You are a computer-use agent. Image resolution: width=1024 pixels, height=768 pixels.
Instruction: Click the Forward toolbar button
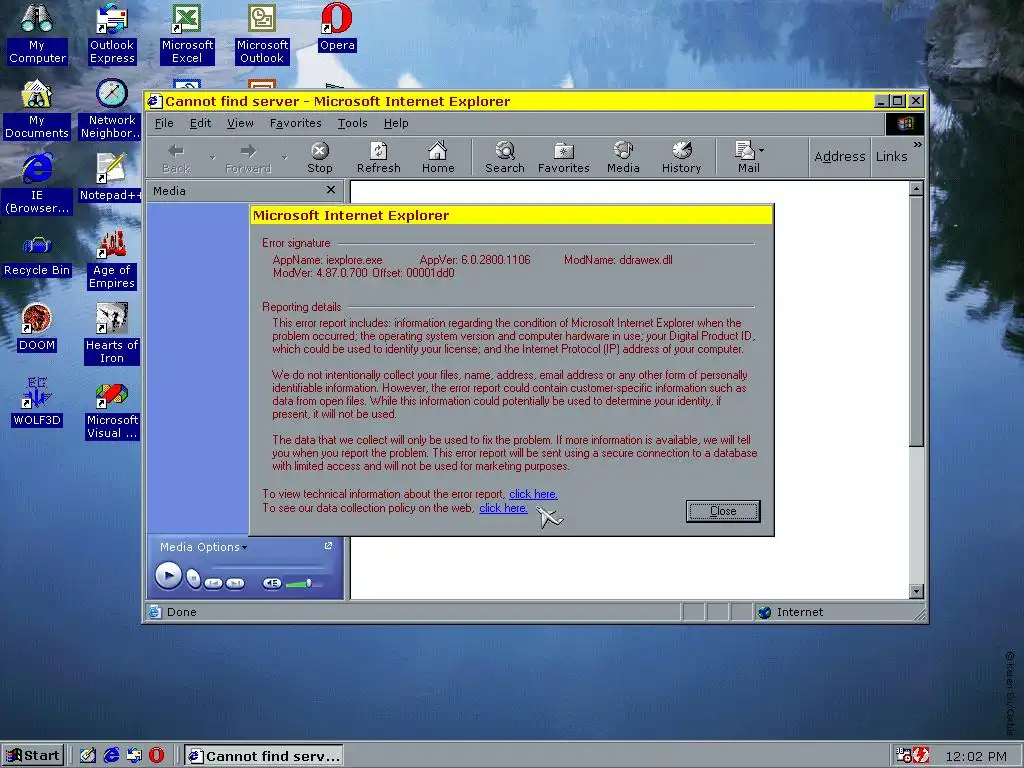pyautogui.click(x=248, y=158)
